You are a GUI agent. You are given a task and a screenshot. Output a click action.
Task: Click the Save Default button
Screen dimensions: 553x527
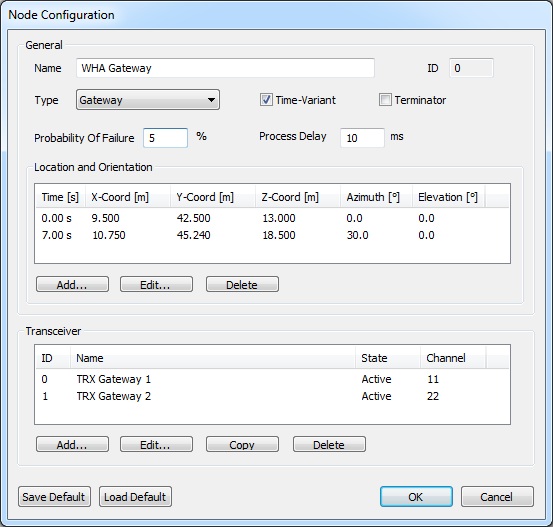click(54, 497)
